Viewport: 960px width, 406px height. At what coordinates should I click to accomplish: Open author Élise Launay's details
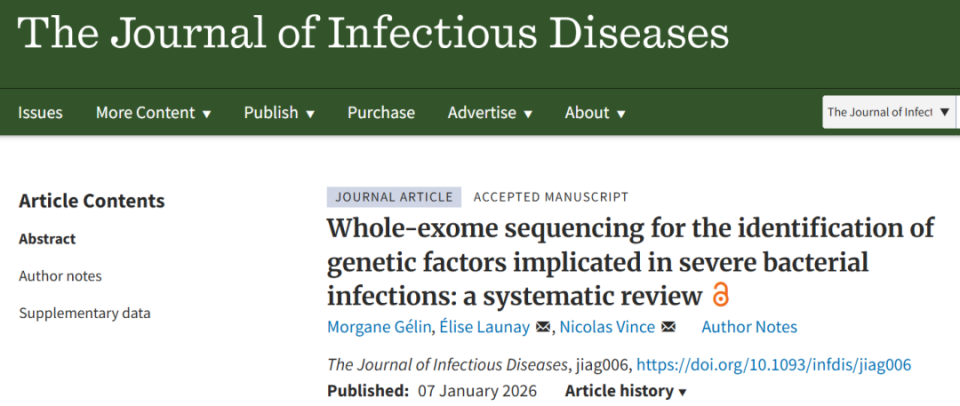coord(488,327)
